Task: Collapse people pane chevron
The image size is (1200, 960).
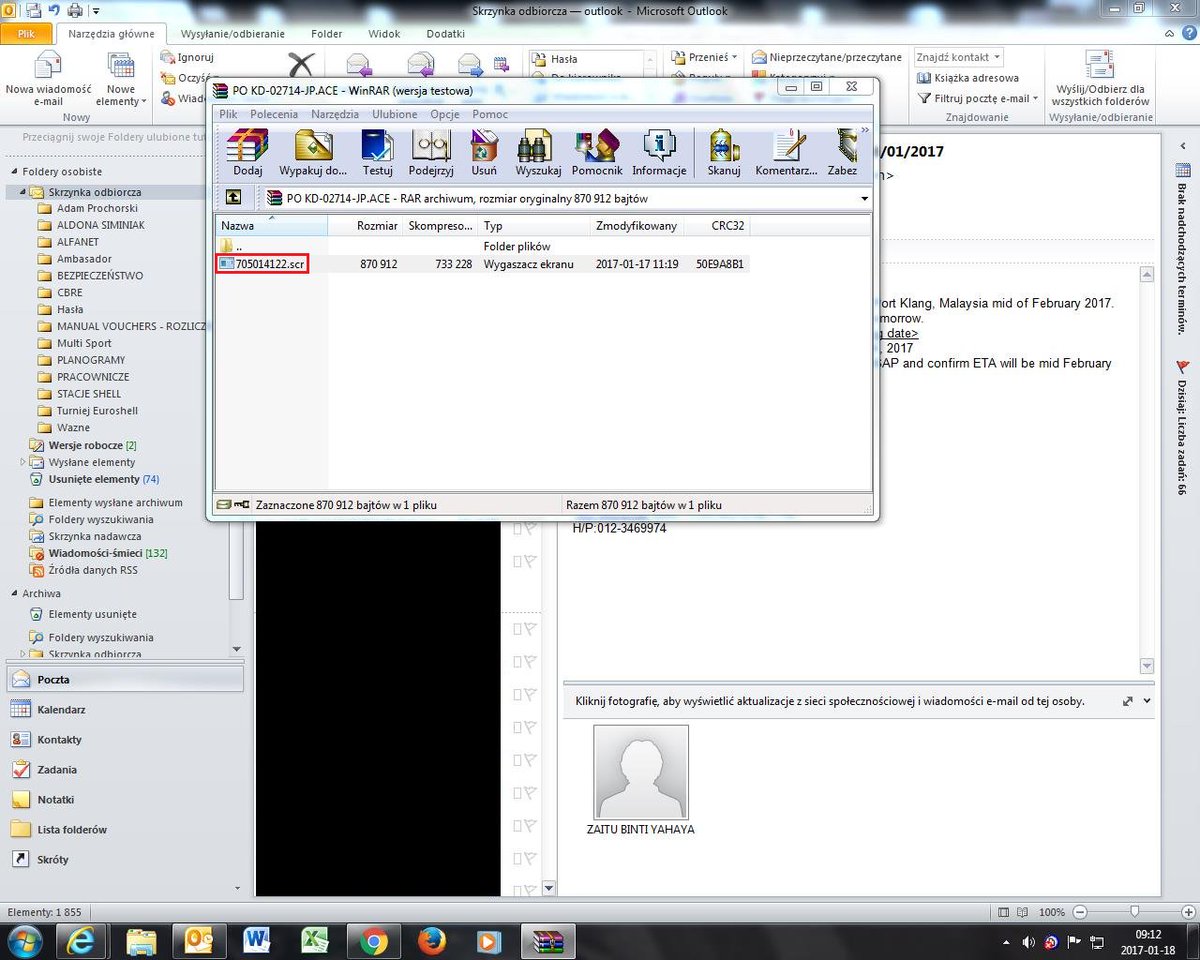Action: click(1147, 701)
